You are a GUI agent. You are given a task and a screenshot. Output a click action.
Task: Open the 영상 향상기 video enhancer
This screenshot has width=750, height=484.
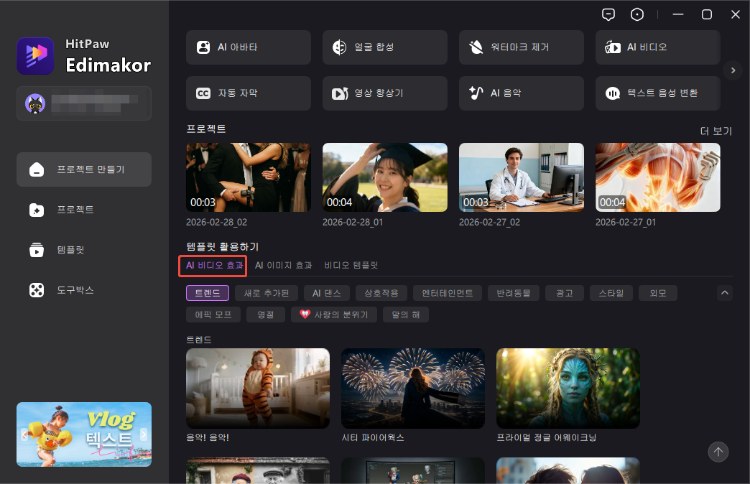tap(385, 93)
